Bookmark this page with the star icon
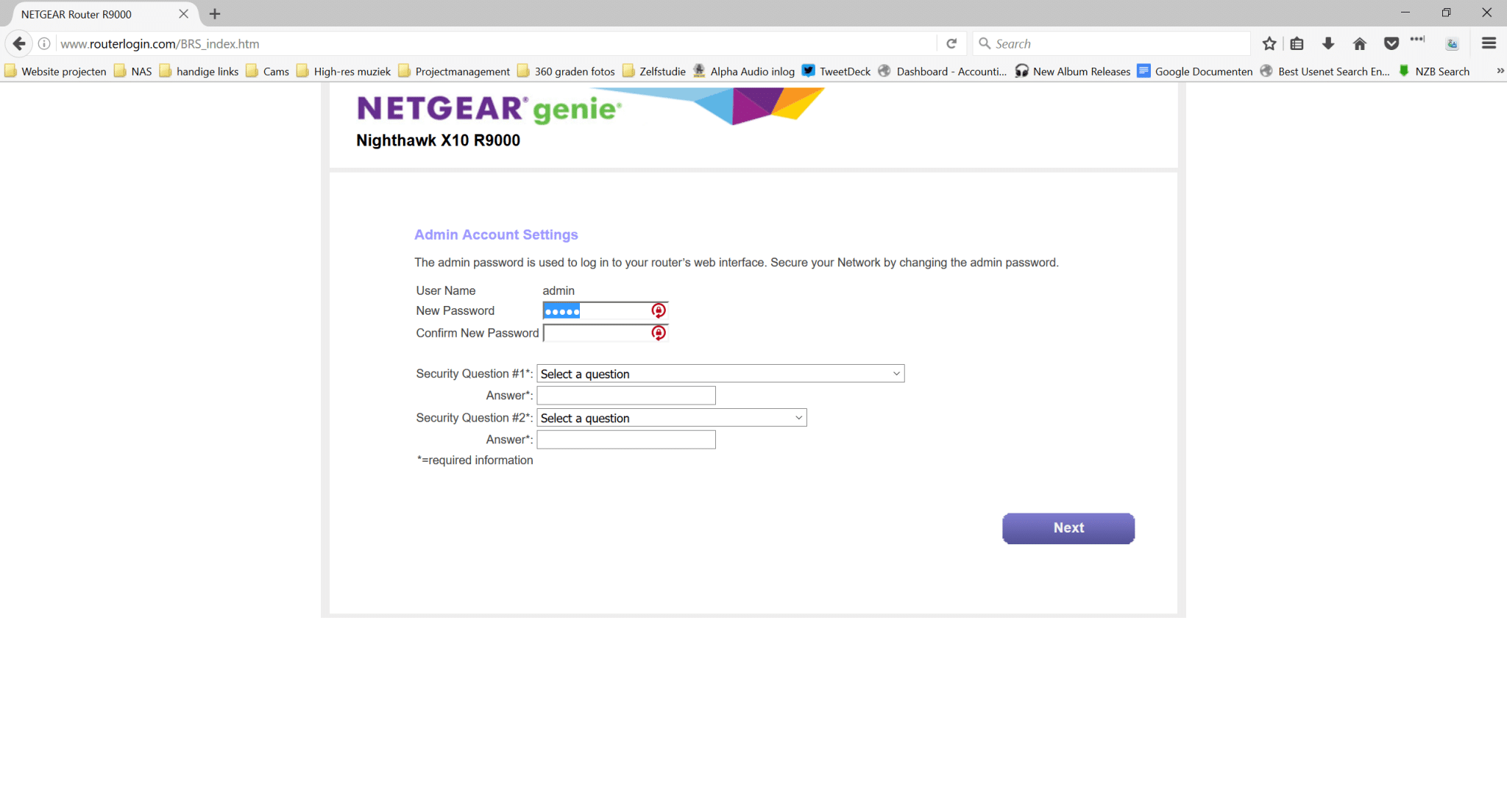1507x812 pixels. [x=1269, y=43]
